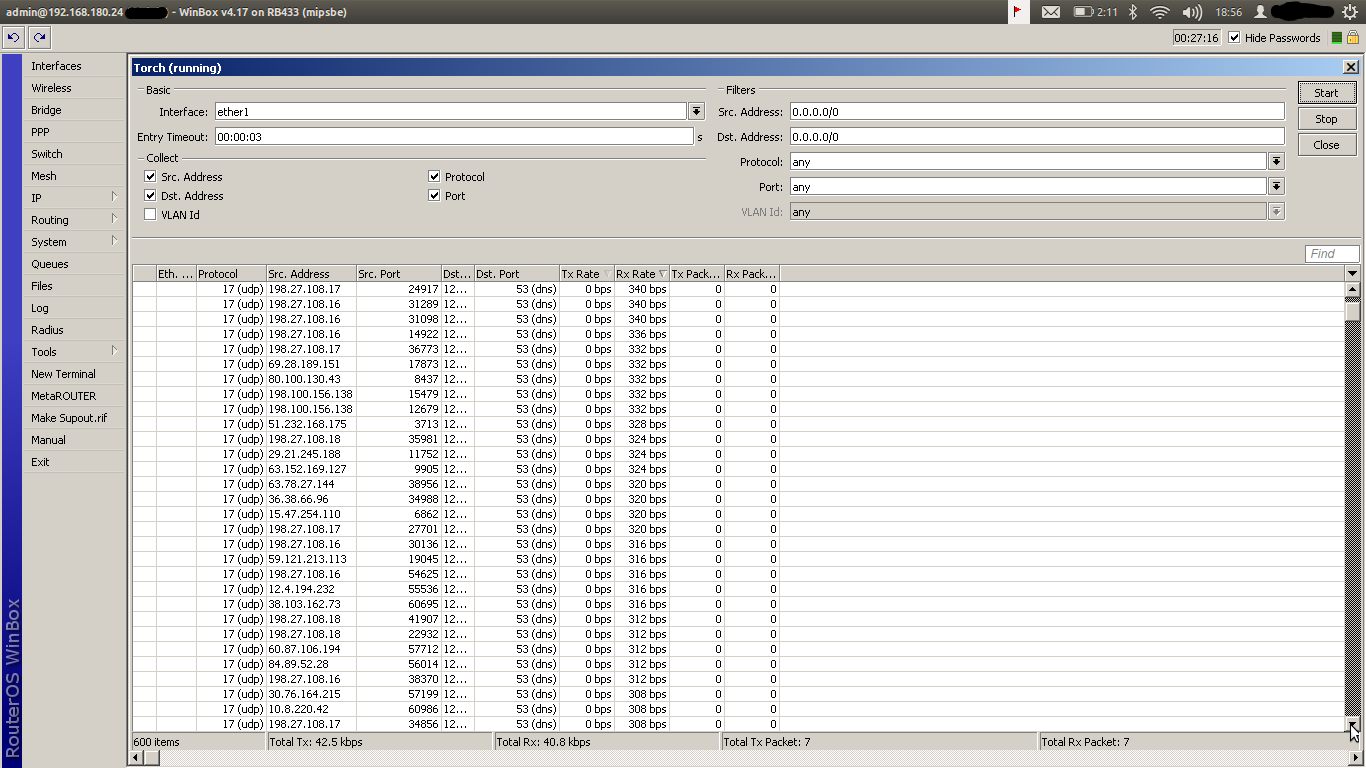Open the Interface dropdown in Torch
1366x768 pixels.
coord(696,111)
